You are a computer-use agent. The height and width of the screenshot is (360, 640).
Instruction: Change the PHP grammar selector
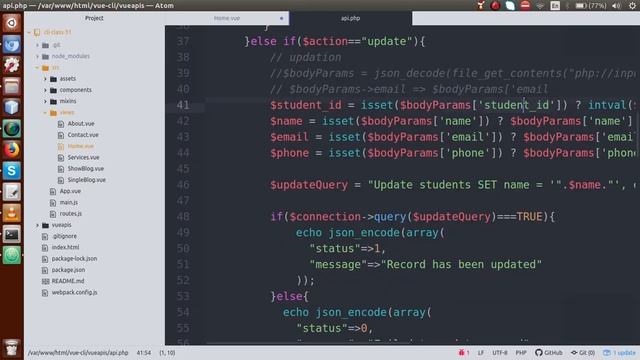point(521,352)
